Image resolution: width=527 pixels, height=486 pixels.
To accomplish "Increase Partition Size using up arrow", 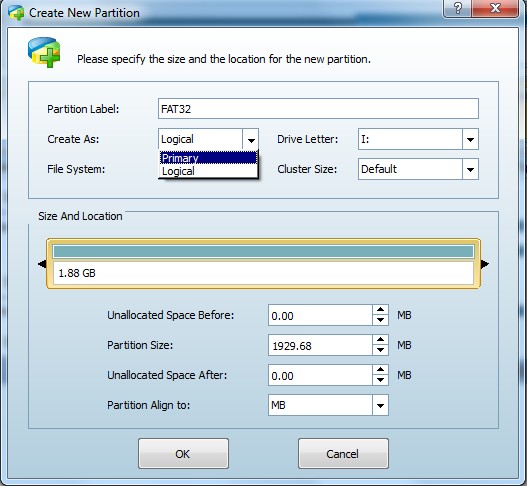I will click(380, 340).
